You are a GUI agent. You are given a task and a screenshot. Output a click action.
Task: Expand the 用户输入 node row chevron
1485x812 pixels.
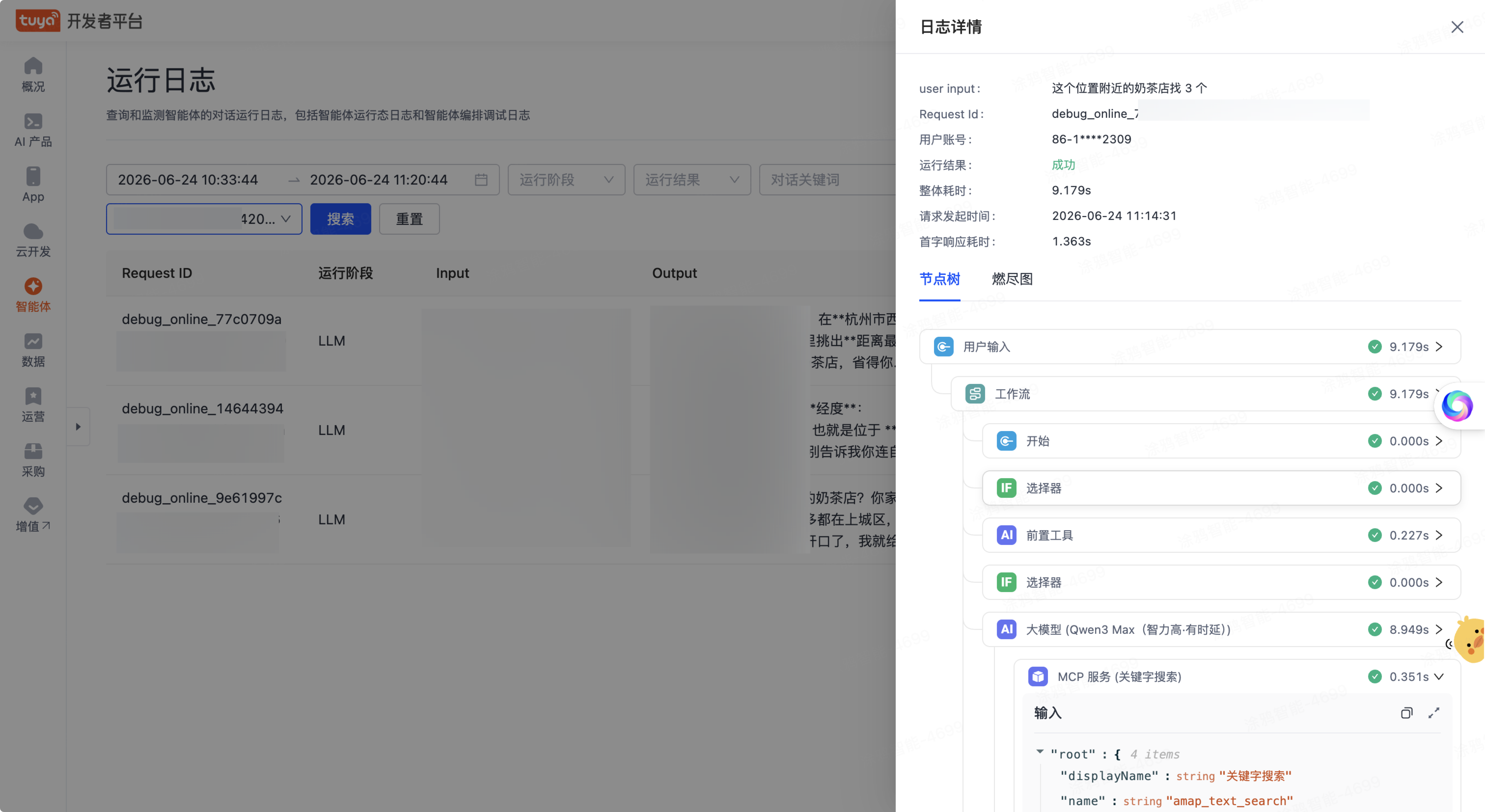(1439, 347)
